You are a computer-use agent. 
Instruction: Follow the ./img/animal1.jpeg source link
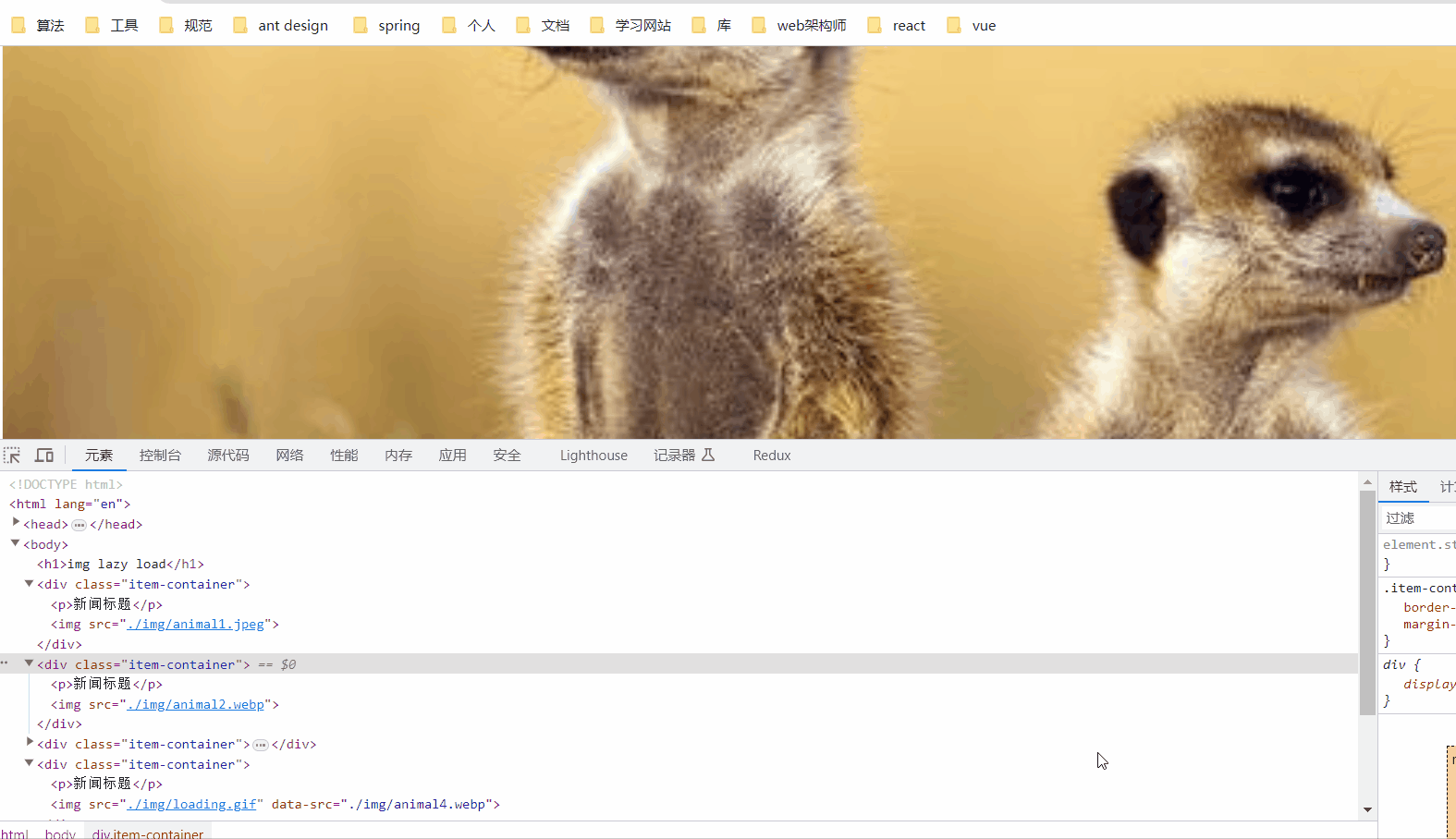[x=196, y=625]
